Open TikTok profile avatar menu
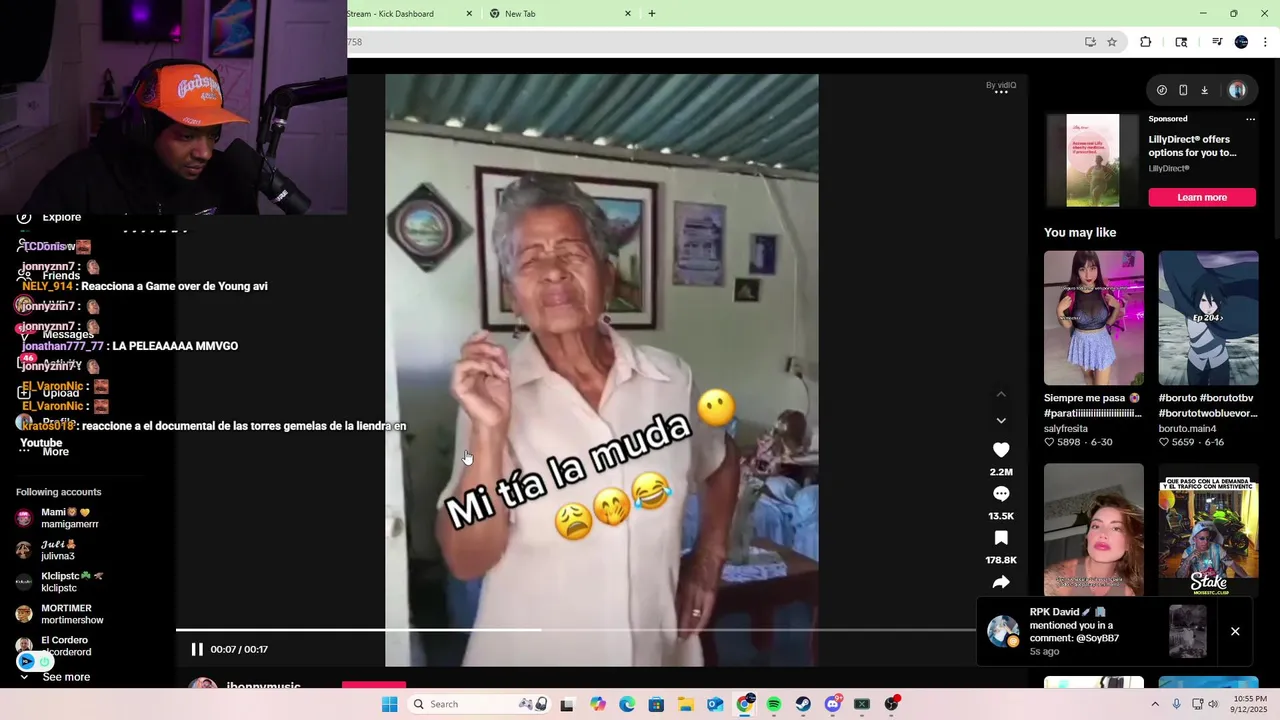The width and height of the screenshot is (1280, 720). point(1237,90)
